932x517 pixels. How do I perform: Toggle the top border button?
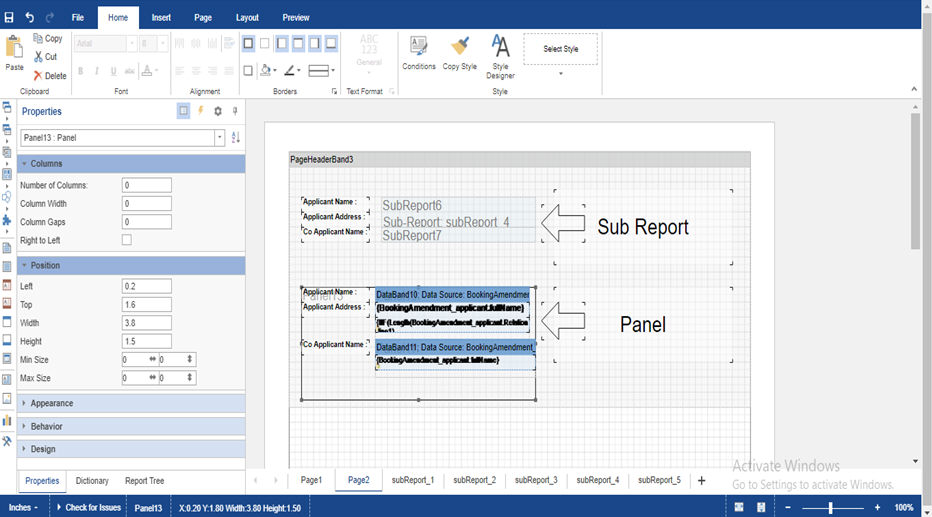pos(298,43)
